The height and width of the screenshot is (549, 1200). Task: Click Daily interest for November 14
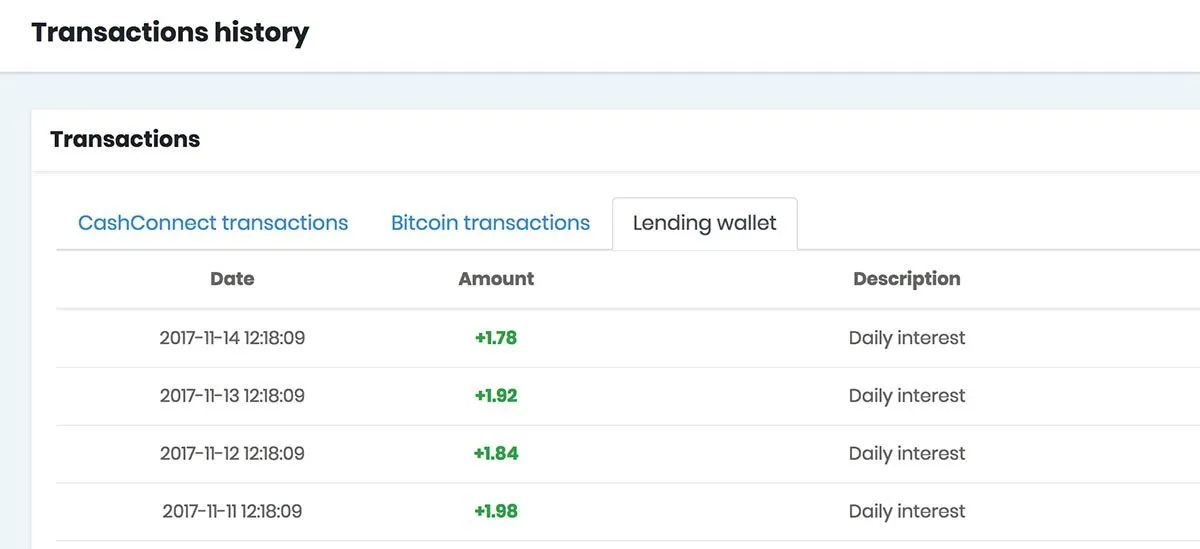(x=907, y=338)
